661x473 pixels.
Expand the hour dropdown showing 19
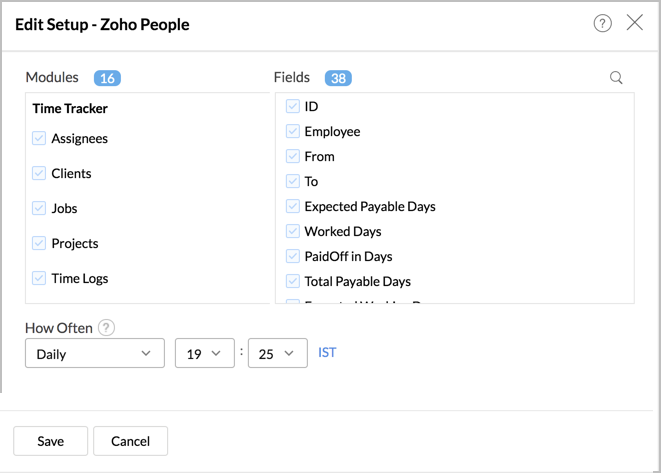point(205,354)
